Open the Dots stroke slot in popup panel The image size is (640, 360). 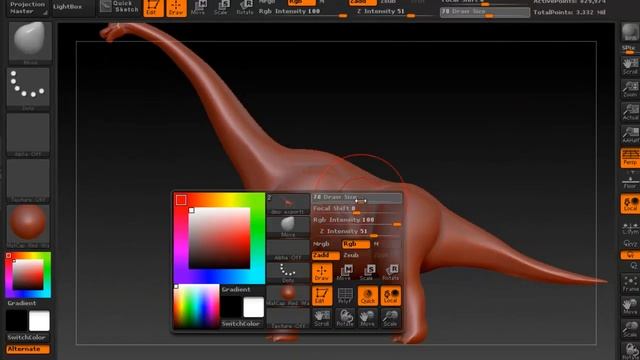click(288, 272)
